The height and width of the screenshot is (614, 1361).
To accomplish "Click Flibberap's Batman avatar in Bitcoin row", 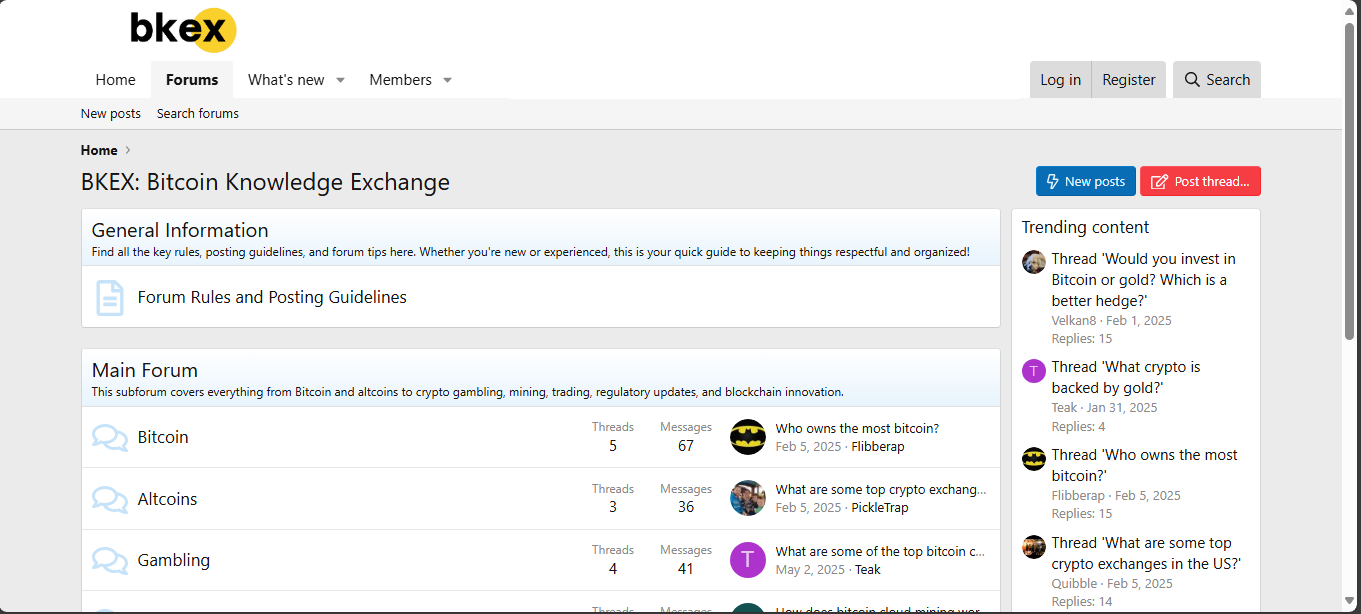I will coord(747,437).
